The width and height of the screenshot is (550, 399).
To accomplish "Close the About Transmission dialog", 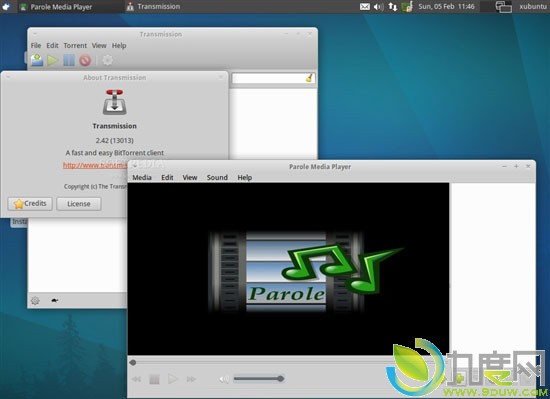I will 221,77.
